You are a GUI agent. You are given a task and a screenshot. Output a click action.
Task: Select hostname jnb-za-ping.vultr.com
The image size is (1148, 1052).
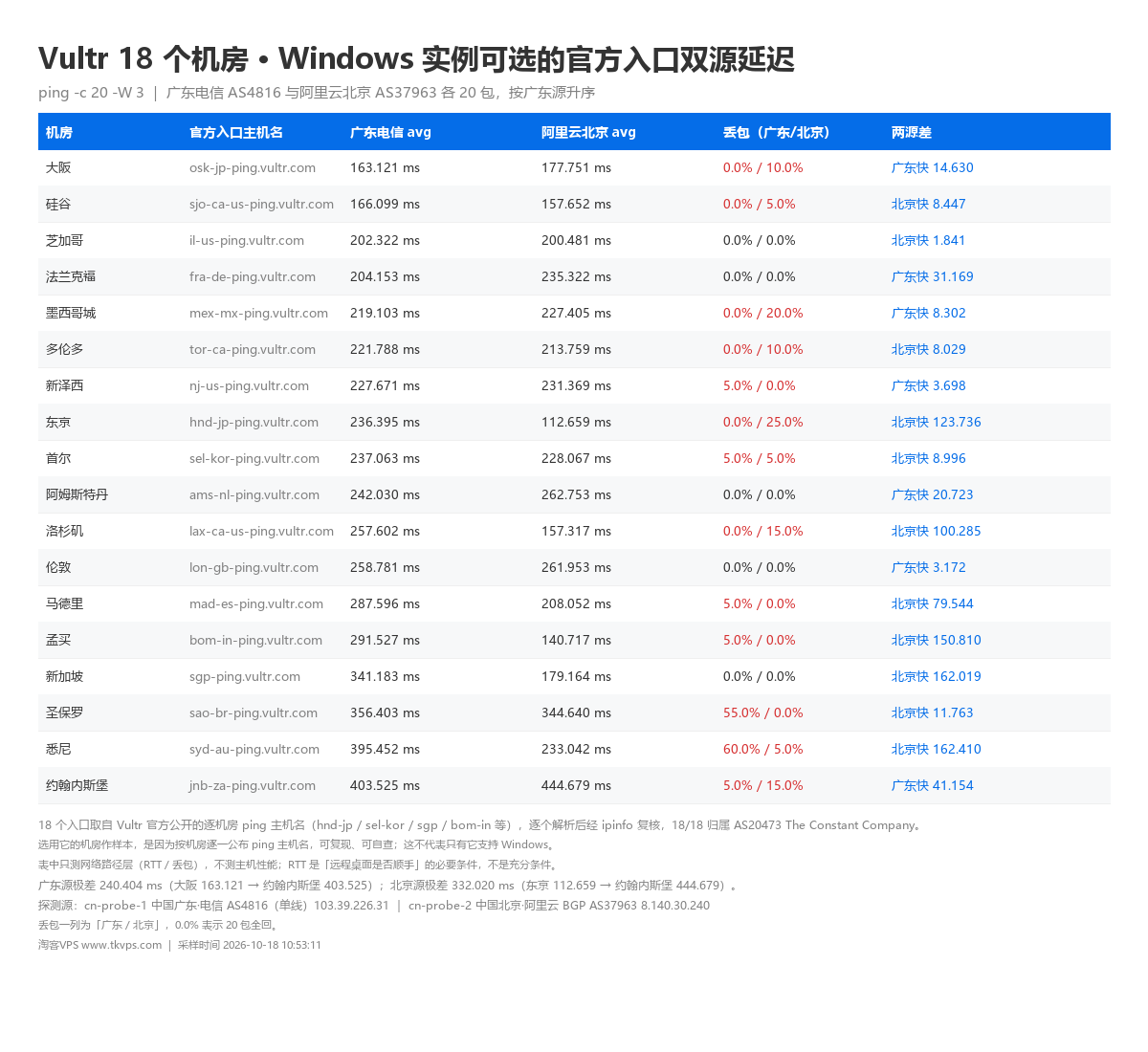click(x=253, y=785)
